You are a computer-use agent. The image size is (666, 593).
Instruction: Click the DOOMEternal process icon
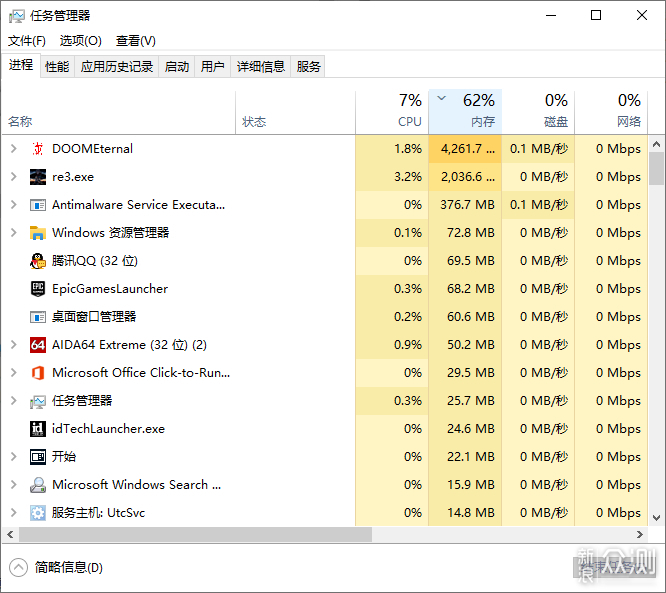click(x=38, y=149)
